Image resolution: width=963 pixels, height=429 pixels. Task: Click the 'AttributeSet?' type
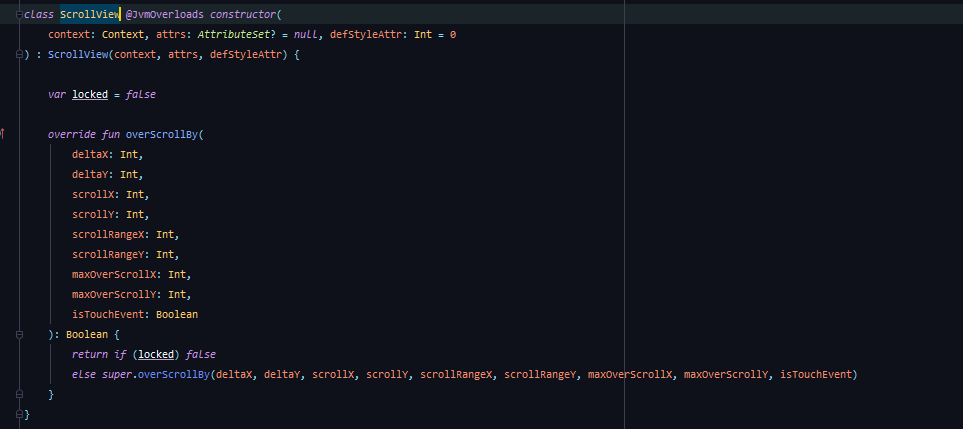[x=236, y=35]
